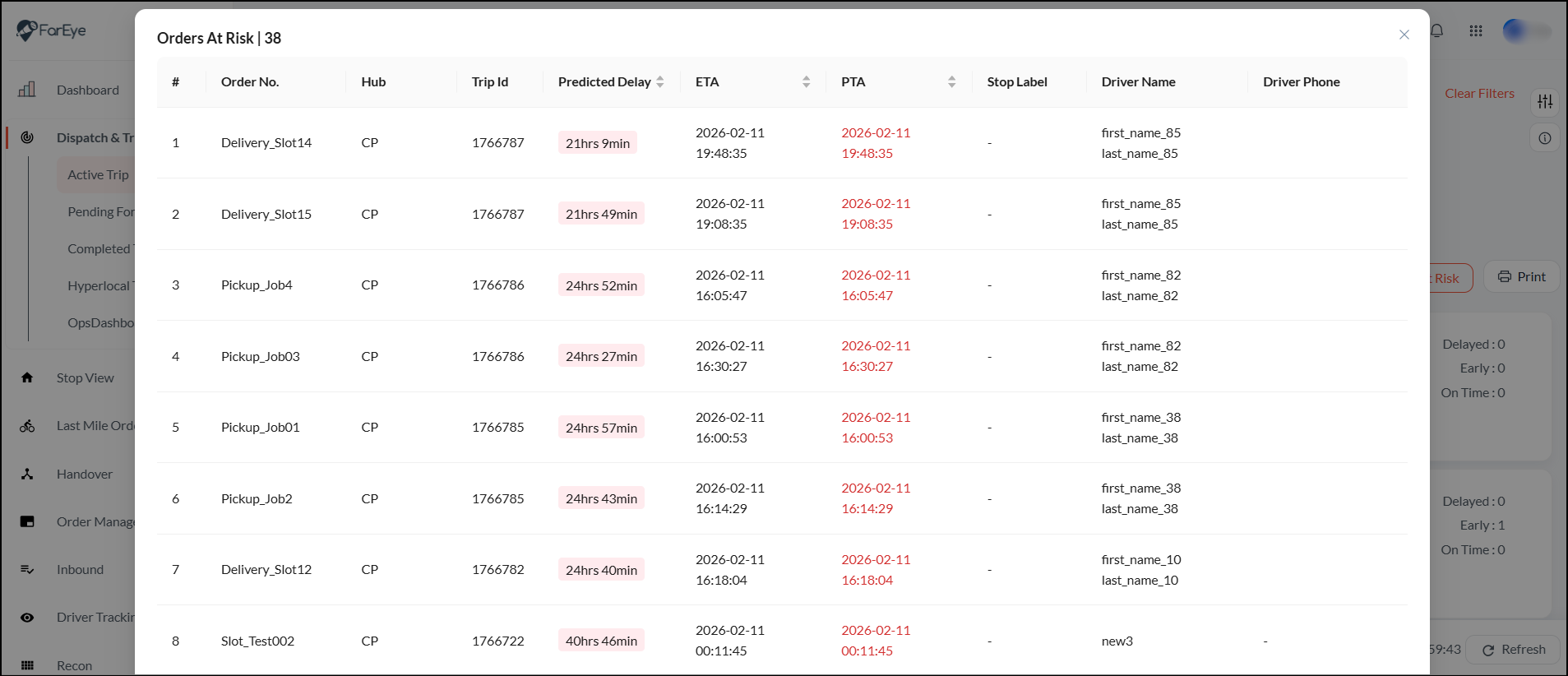The height and width of the screenshot is (676, 1568).
Task: Close the Orders At Risk dialog
Action: pyautogui.click(x=1404, y=35)
